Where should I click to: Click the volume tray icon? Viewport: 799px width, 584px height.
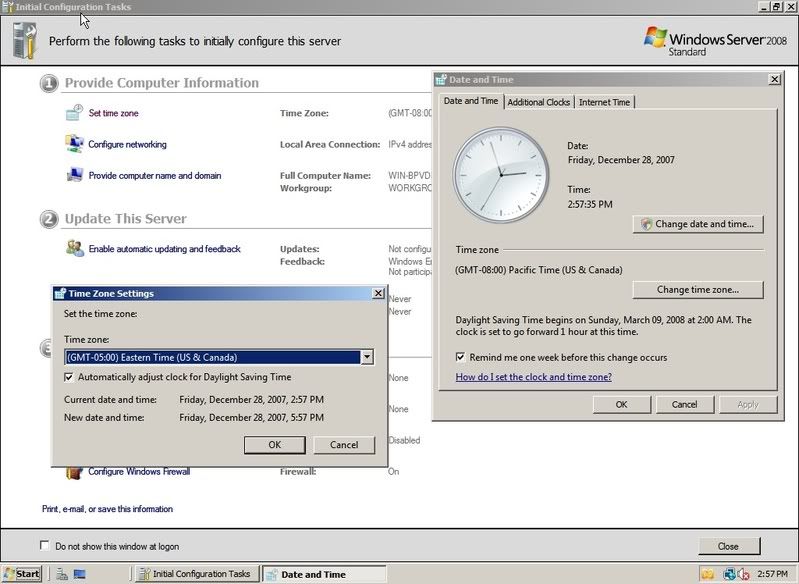[743, 574]
